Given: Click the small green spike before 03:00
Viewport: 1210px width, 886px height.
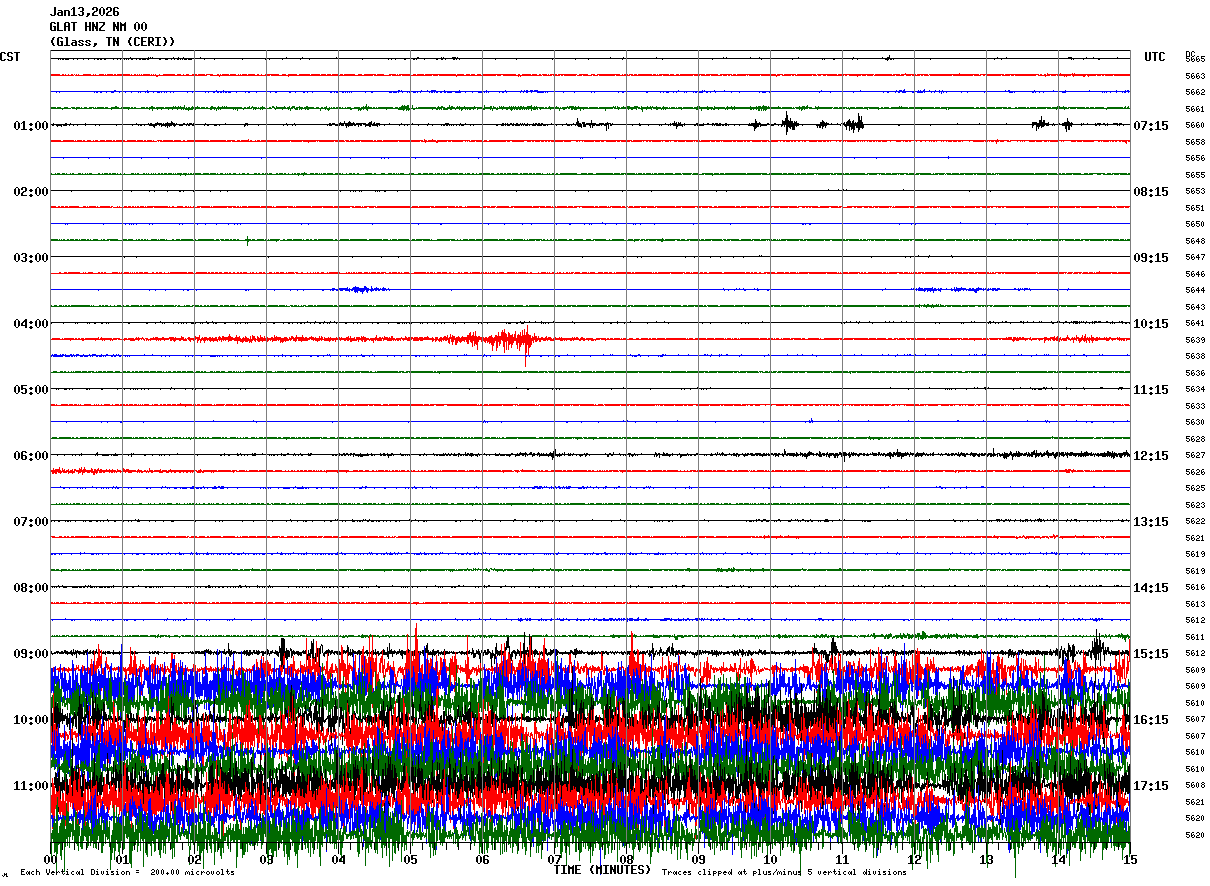Looking at the screenshot, I should tap(248, 240).
